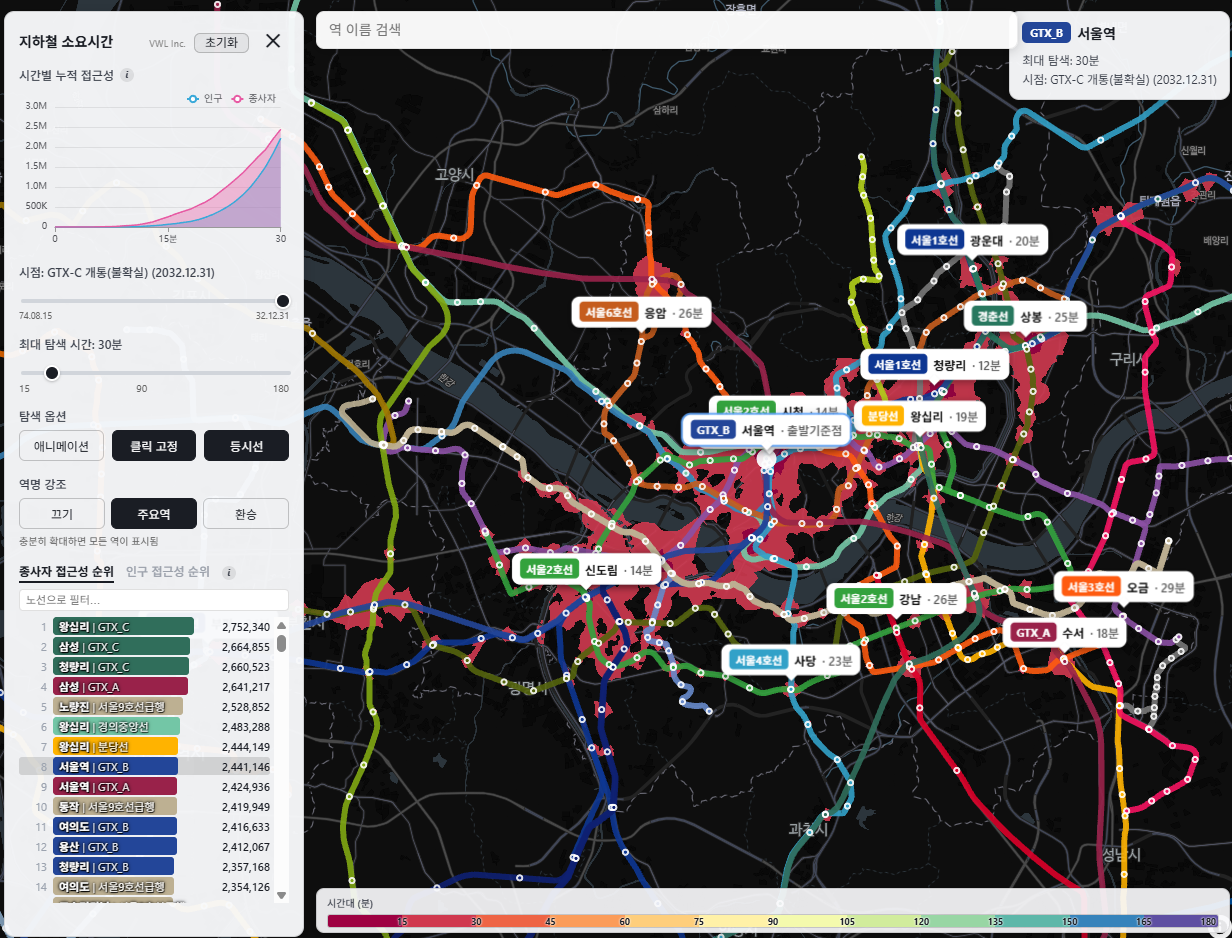Click the 사당 서울4호선 map label
This screenshot has height=938, width=1232.
(791, 661)
